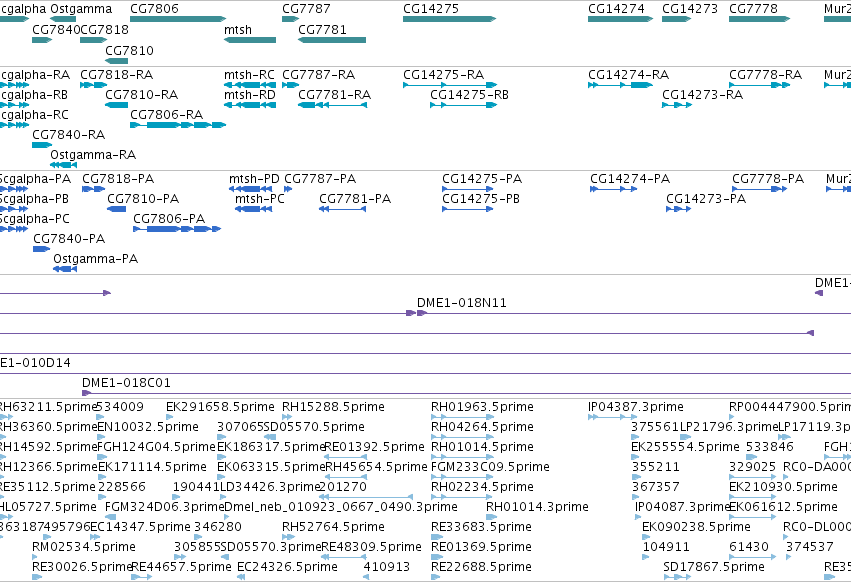This screenshot has width=851, height=582.
Task: Click the RE01392.5prime EST label
Action: pos(374,447)
